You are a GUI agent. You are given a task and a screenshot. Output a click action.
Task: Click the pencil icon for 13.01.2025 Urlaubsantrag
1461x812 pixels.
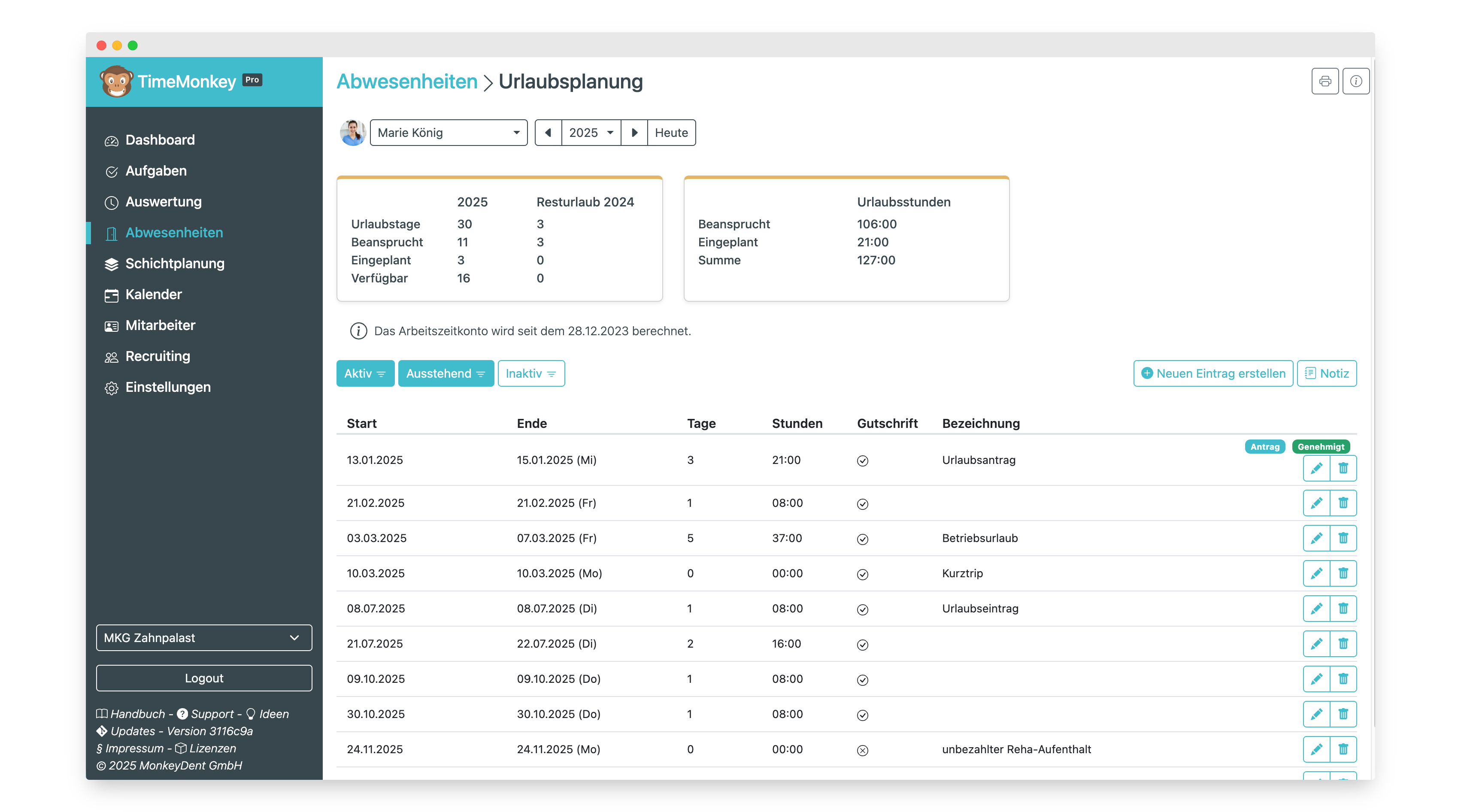pos(1316,468)
